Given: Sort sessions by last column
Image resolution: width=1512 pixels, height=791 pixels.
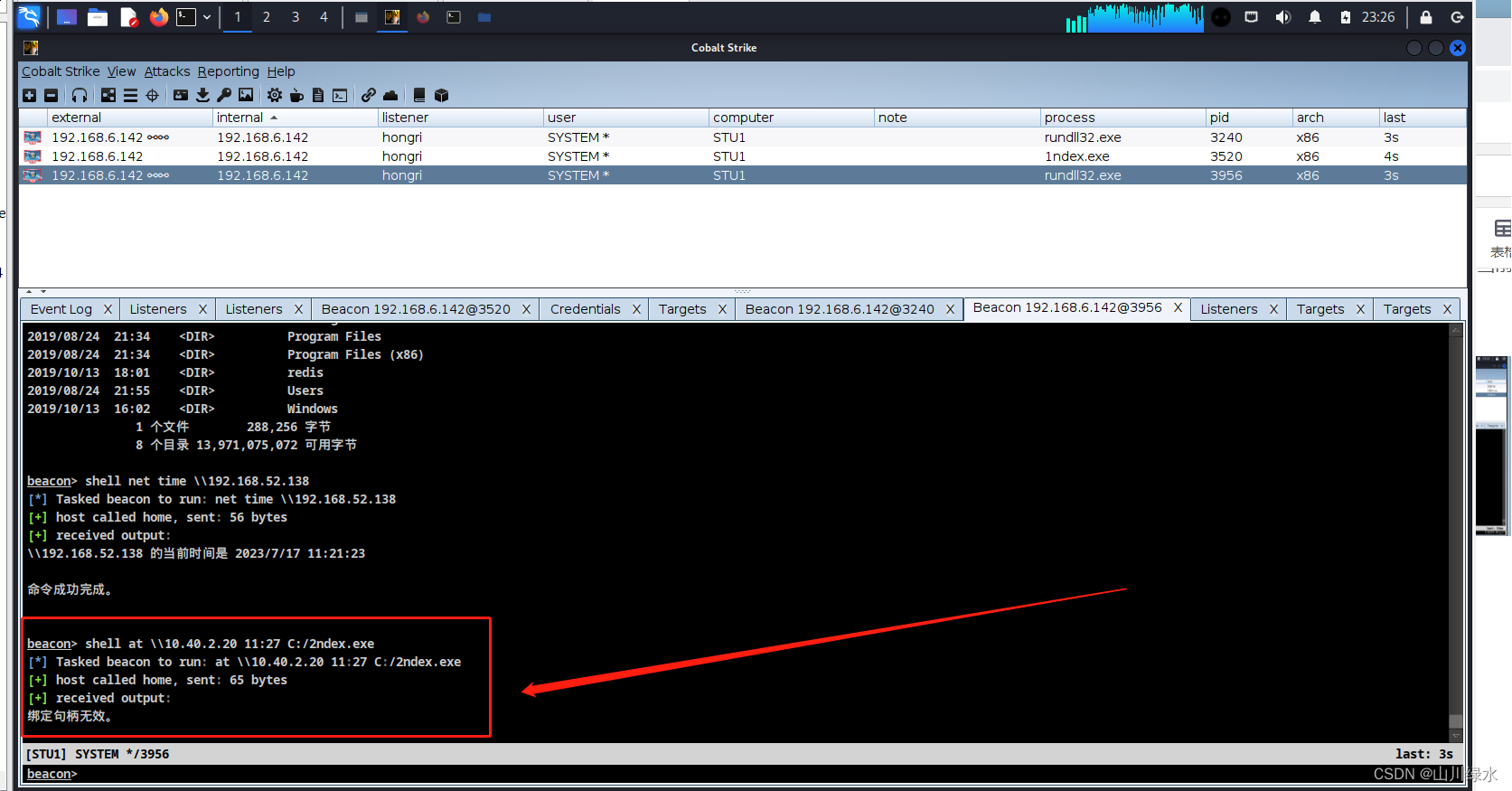Looking at the screenshot, I should coord(1423,118).
